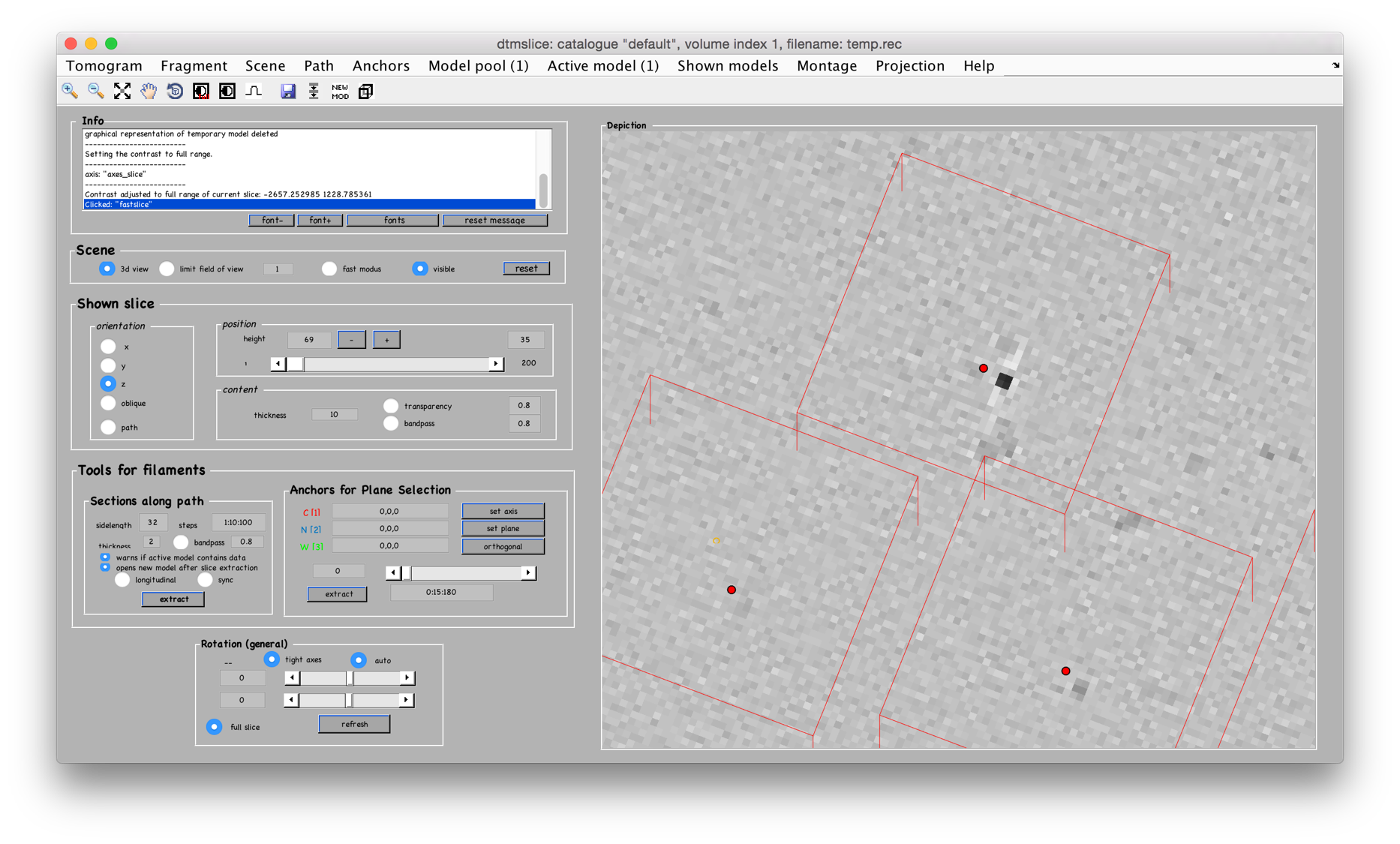This screenshot has height=844, width=1400.
Task: Toggle the full slice option
Action: pos(215,727)
